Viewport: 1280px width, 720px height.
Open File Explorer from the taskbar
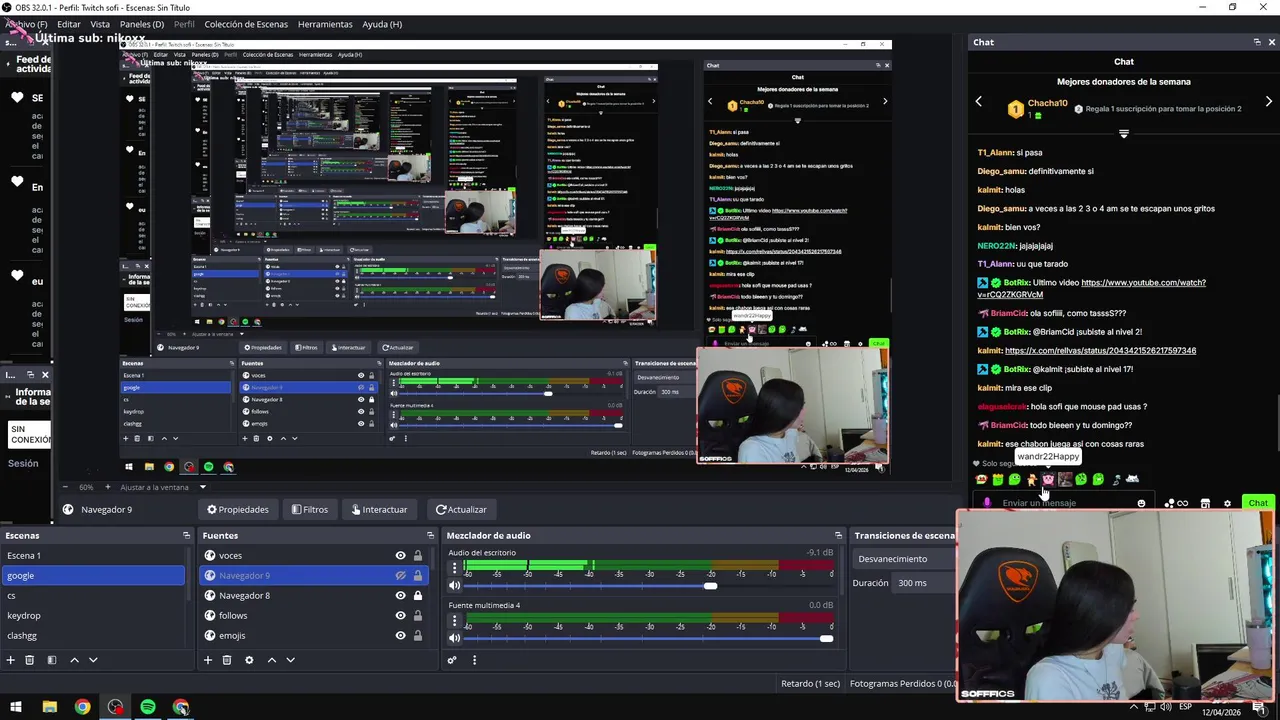(49, 707)
